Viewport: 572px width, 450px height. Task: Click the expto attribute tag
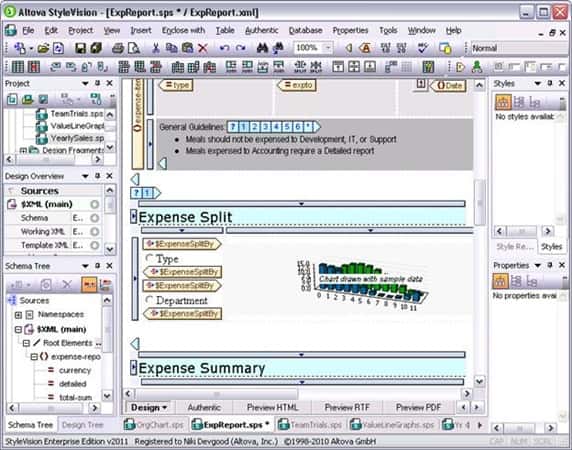point(297,85)
